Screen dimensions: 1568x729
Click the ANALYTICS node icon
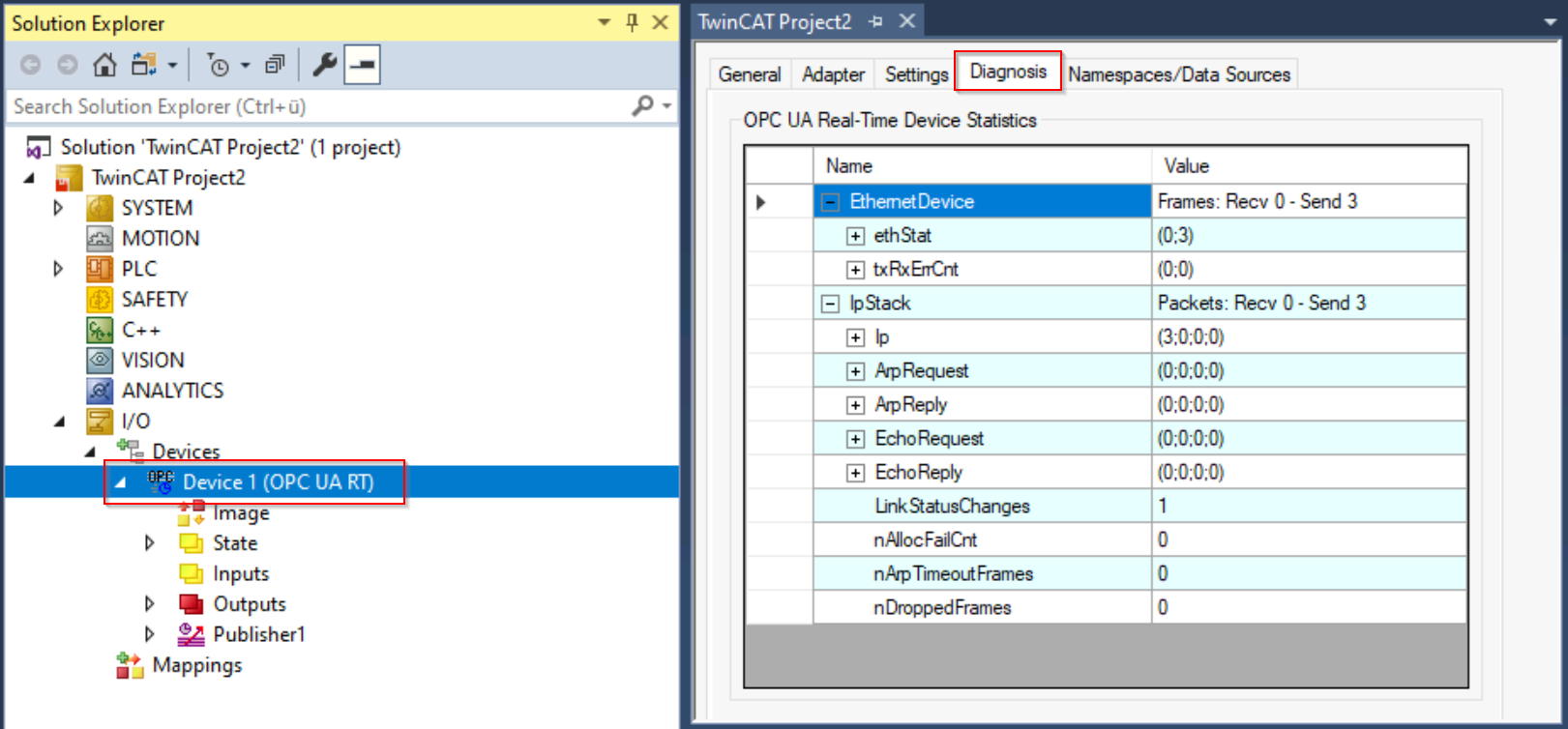pyautogui.click(x=100, y=391)
